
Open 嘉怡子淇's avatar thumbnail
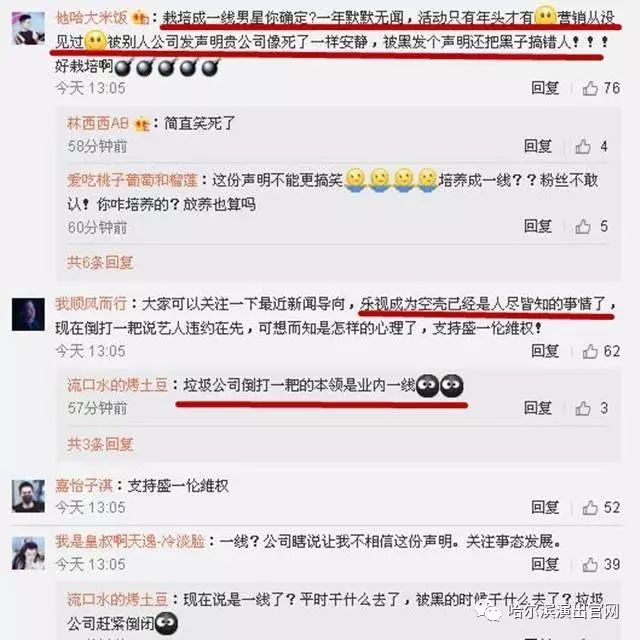pyautogui.click(x=28, y=496)
